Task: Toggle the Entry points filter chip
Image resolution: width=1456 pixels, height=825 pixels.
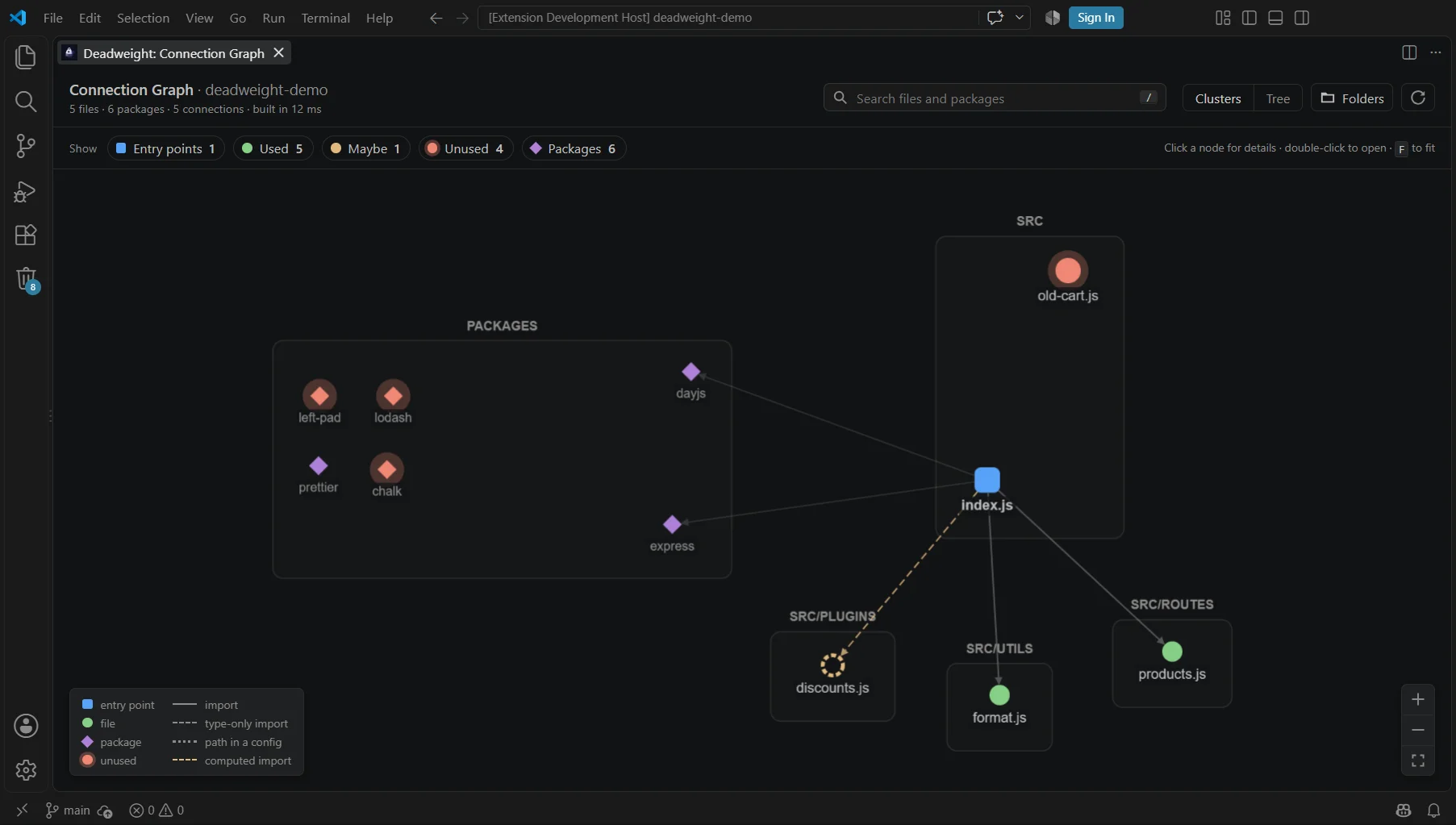Action: pos(165,148)
